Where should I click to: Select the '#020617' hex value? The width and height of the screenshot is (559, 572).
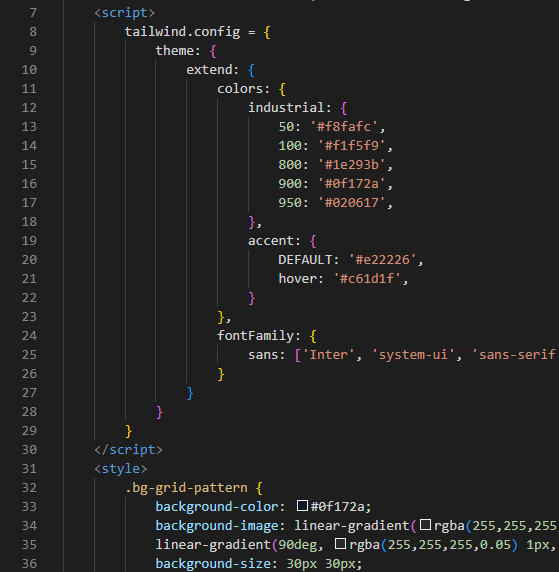coord(351,202)
